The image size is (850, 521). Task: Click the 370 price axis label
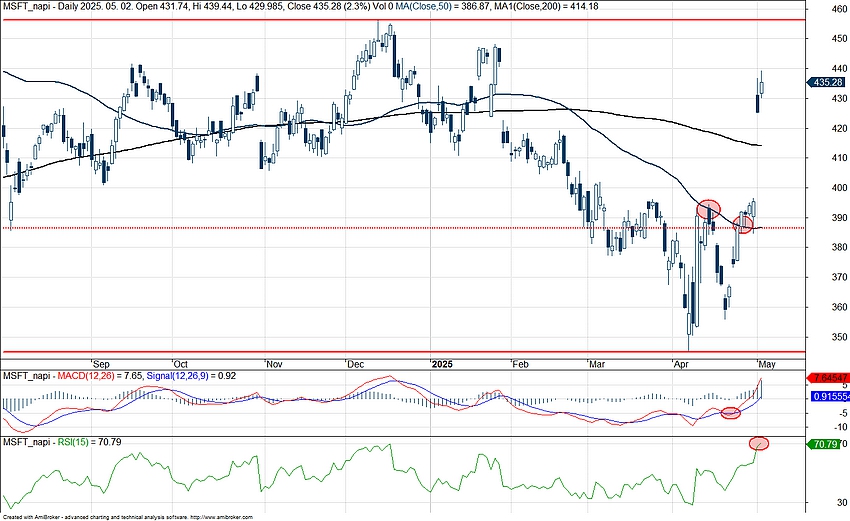[840, 277]
